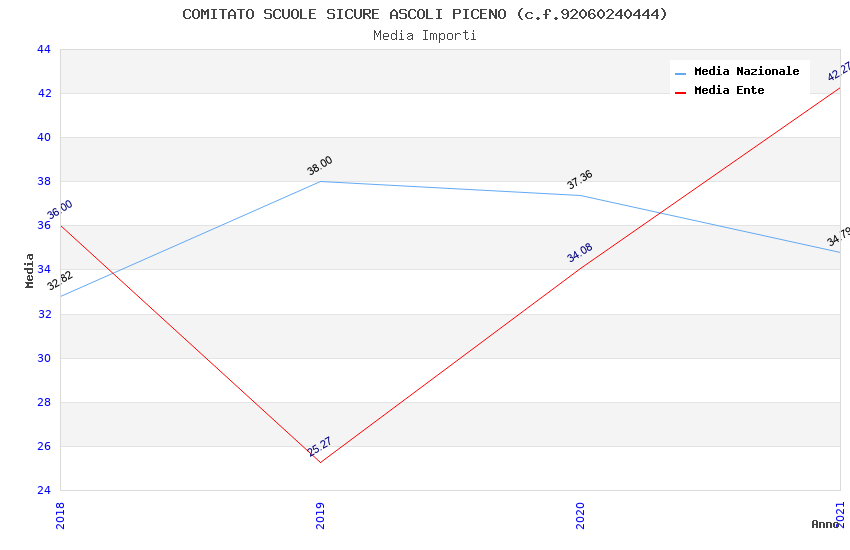Select the 2019 tick on the x-axis
850x550 pixels.
[x=320, y=516]
